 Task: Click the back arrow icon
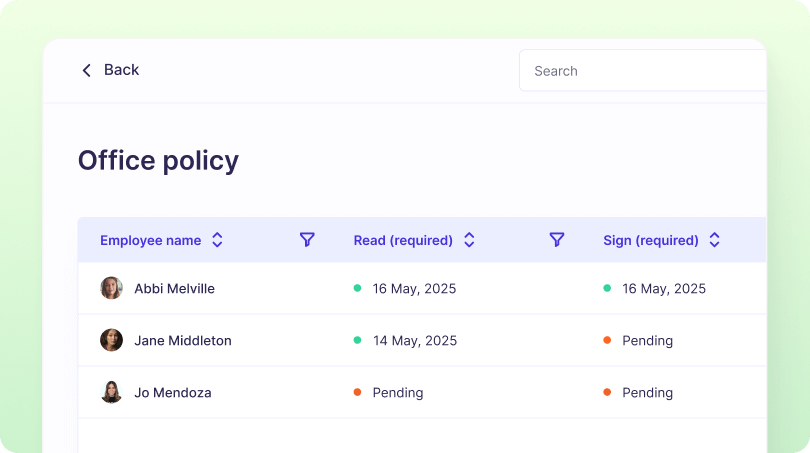[86, 70]
